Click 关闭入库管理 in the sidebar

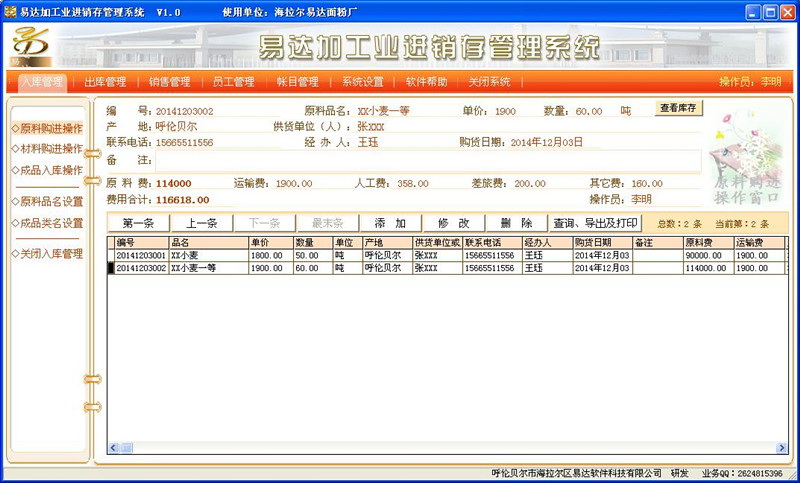coord(47,253)
